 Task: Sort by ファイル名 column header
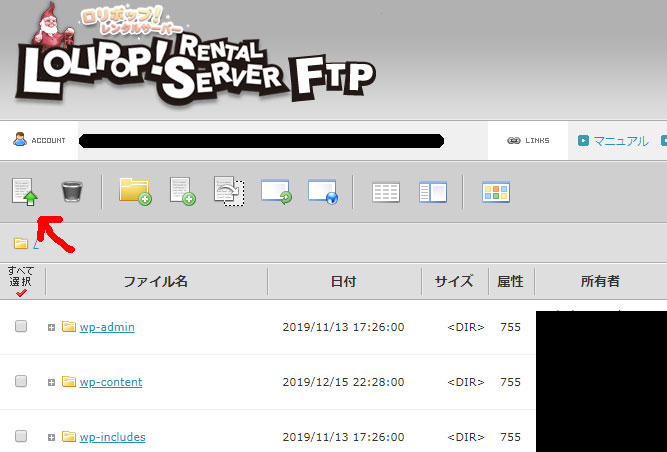[x=156, y=281]
